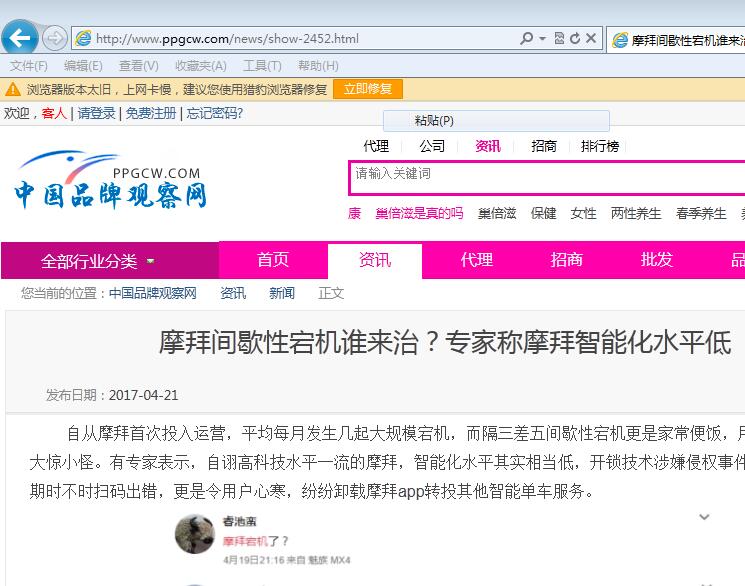This screenshot has width=745, height=586.
Task: Open the 忘记密码? link
Action: pyautogui.click(x=214, y=113)
